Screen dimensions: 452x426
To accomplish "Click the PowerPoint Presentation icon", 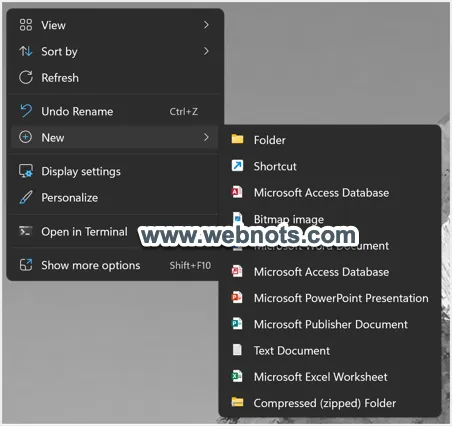I will tap(237, 297).
